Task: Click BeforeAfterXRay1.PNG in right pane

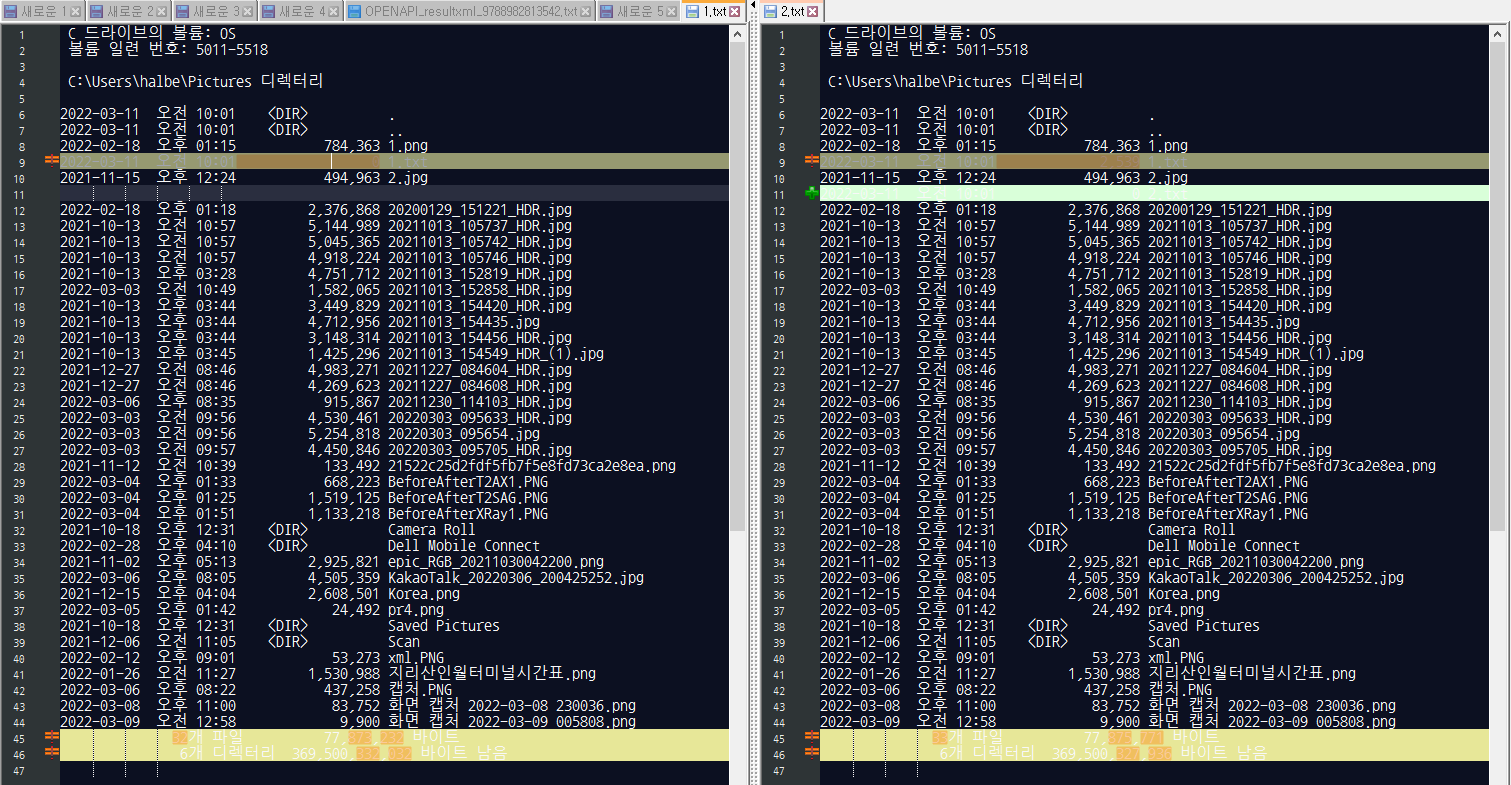Action: click(x=1228, y=514)
